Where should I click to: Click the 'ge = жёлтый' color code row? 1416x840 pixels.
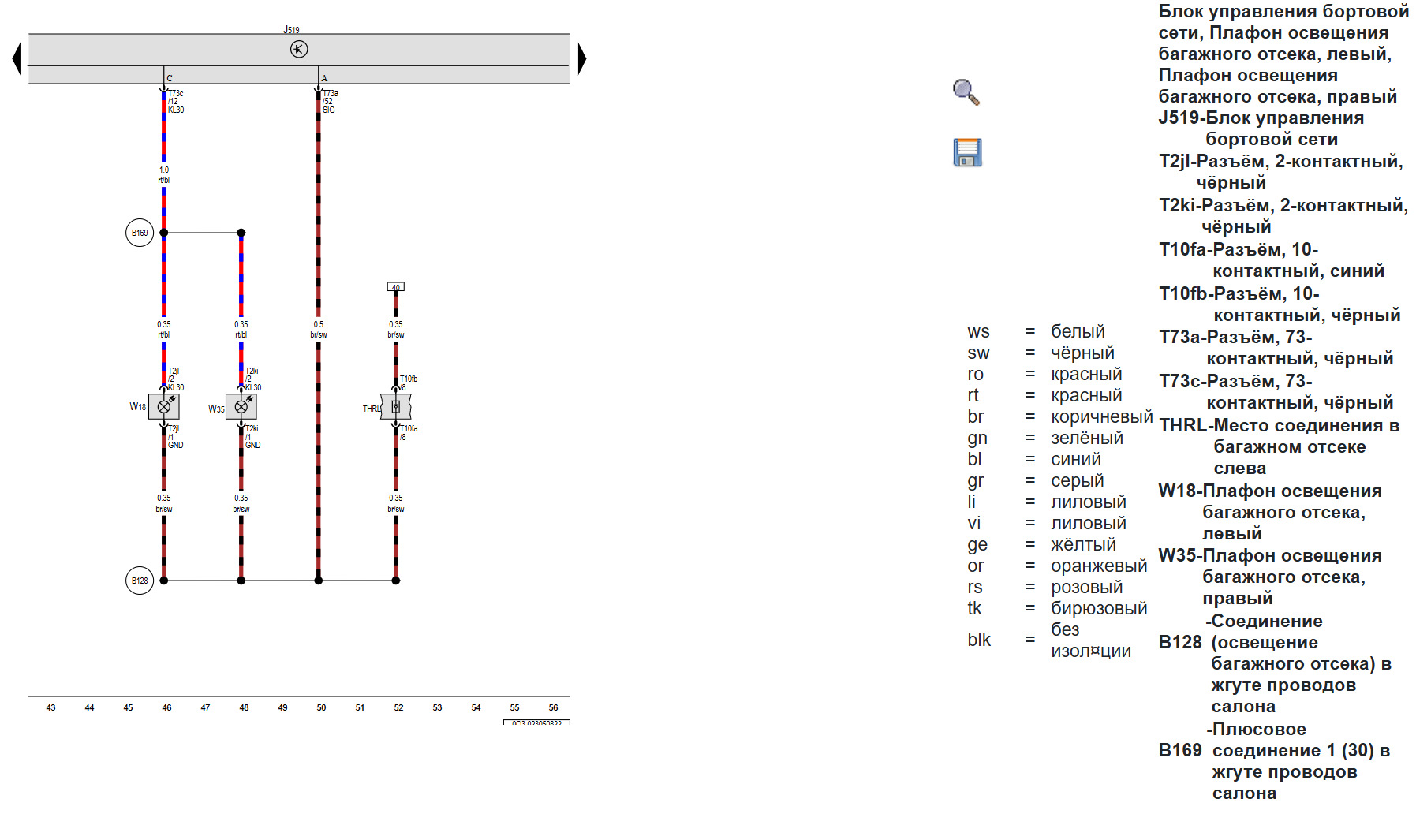[x=1043, y=545]
